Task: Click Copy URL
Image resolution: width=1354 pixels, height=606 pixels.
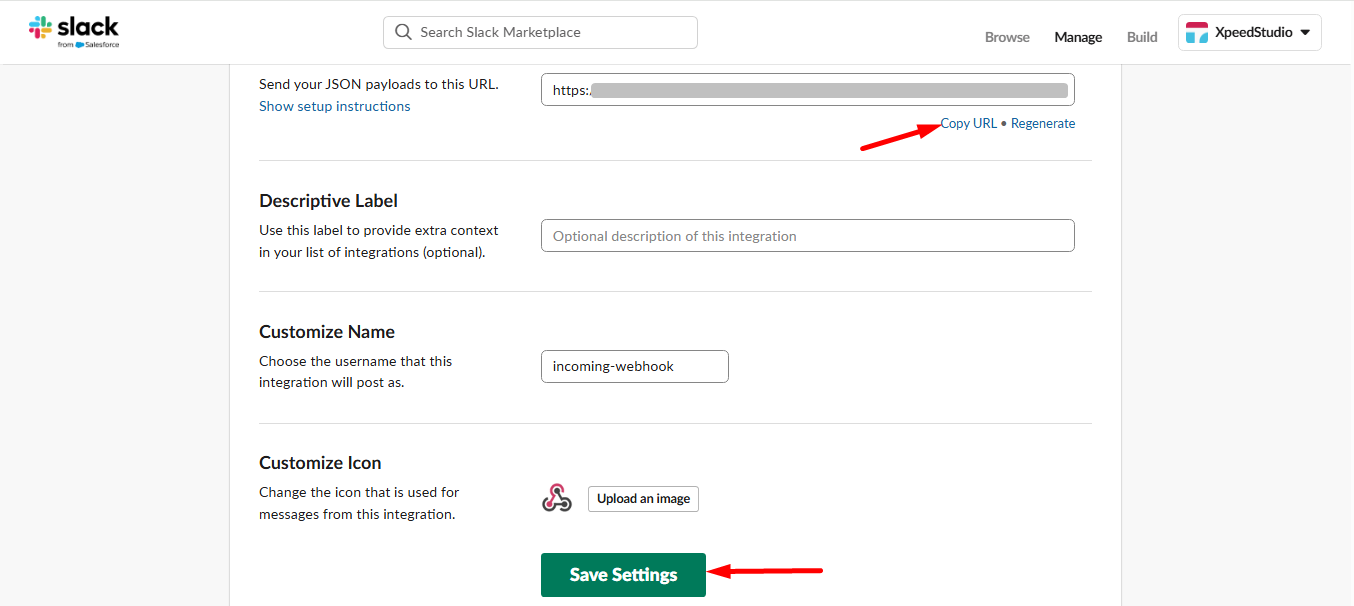Action: [967, 122]
